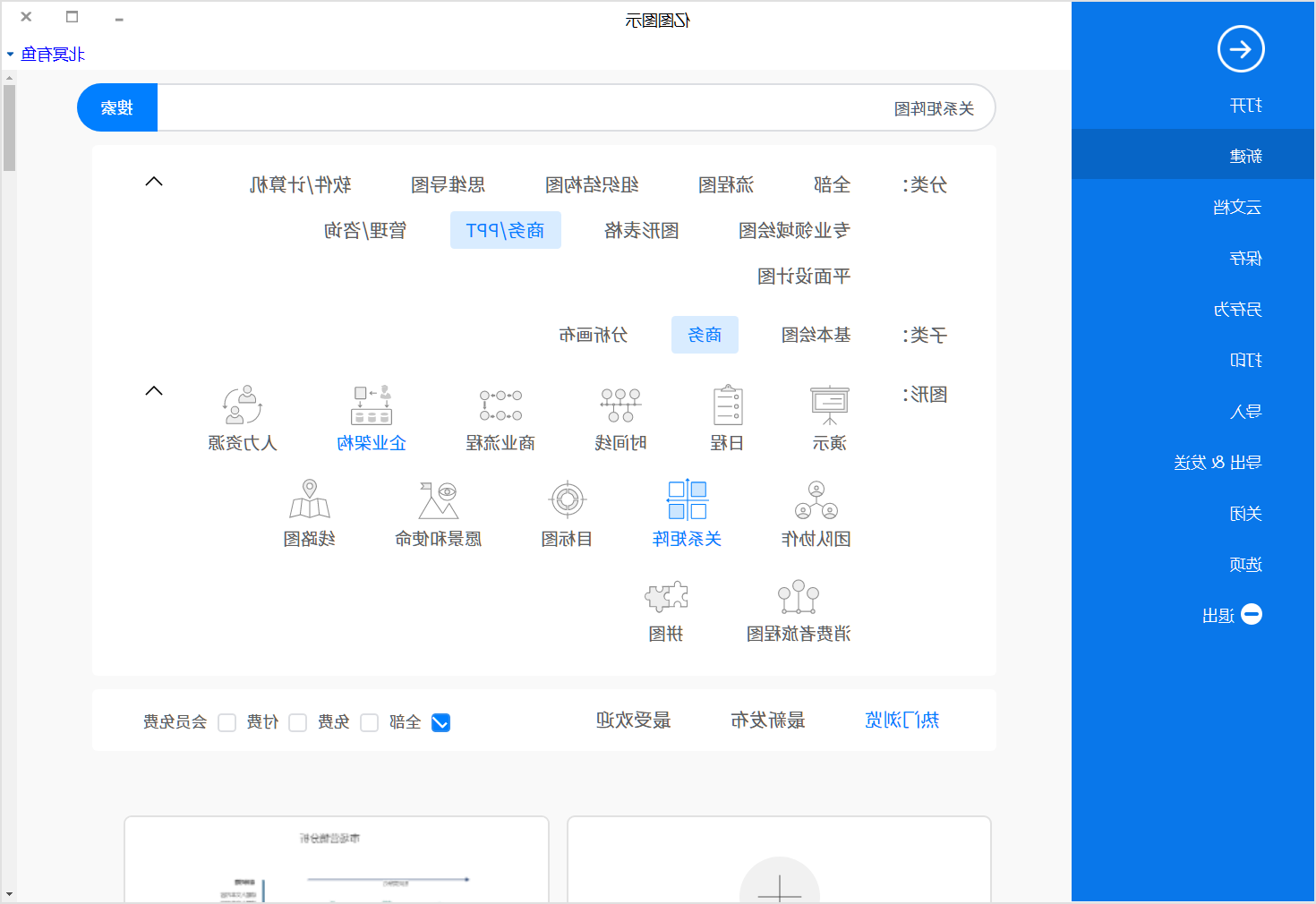
Task: Choose the 软件/计算机 category
Action: click(x=300, y=184)
